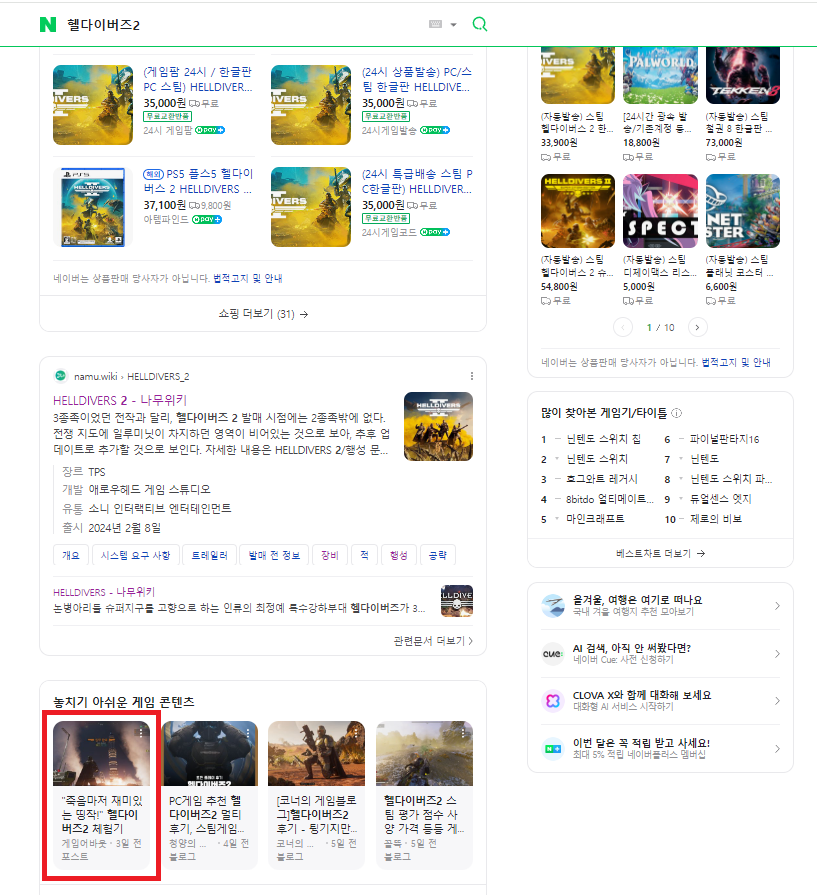Click the airplane travel icon for 올겨울 여행

click(x=553, y=606)
